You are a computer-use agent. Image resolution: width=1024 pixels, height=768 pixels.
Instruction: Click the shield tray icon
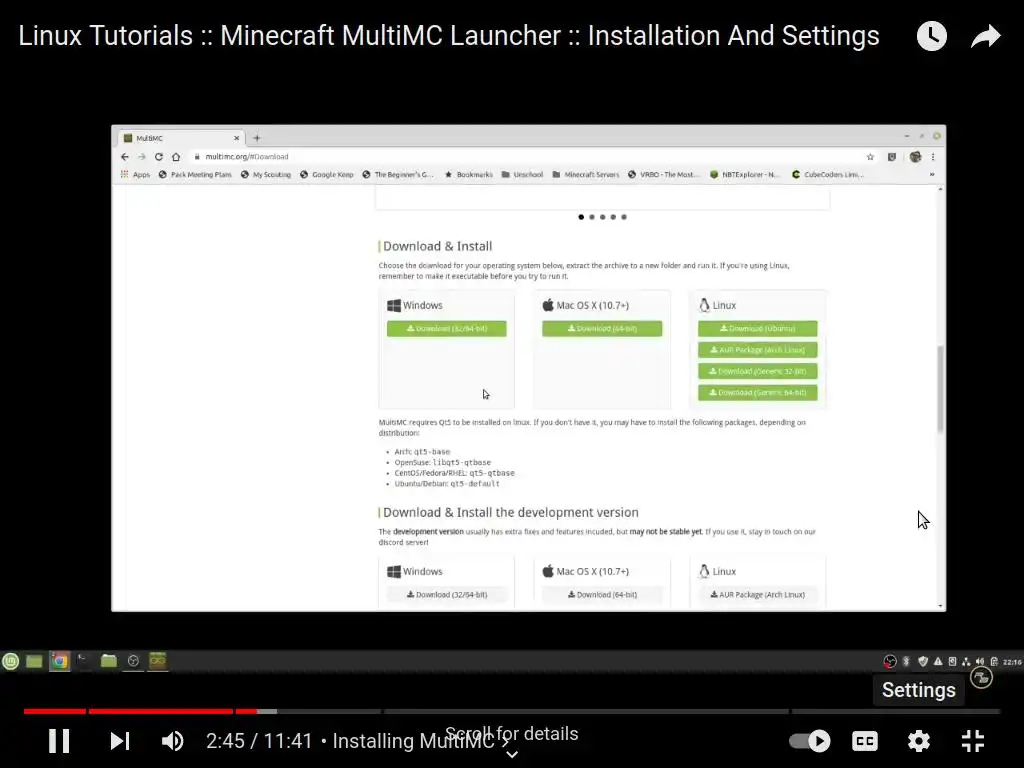(923, 662)
